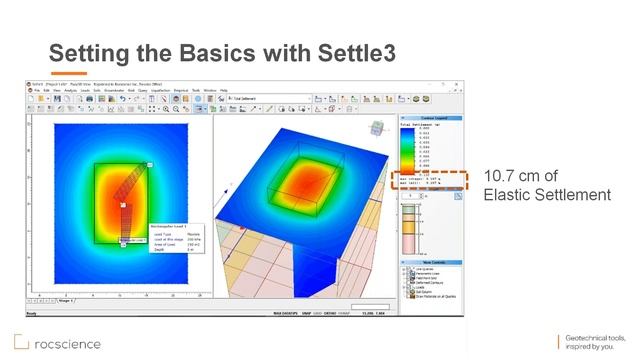Click the Open folder icon in toolbar

(x=41, y=99)
